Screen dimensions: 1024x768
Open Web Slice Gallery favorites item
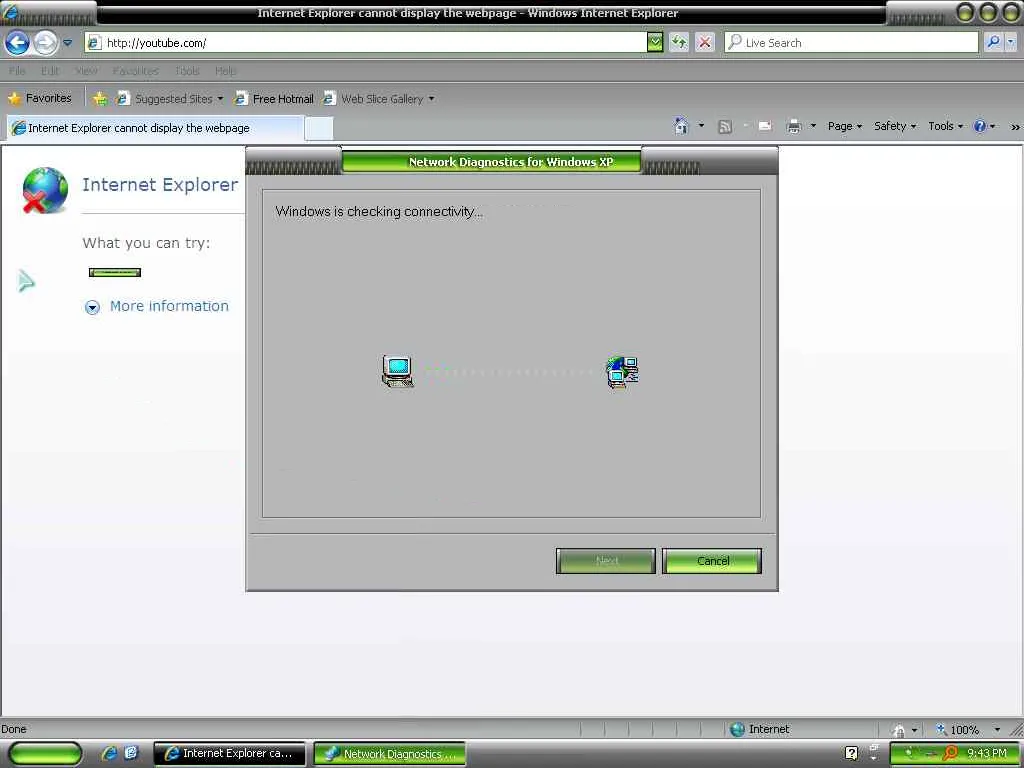(379, 99)
